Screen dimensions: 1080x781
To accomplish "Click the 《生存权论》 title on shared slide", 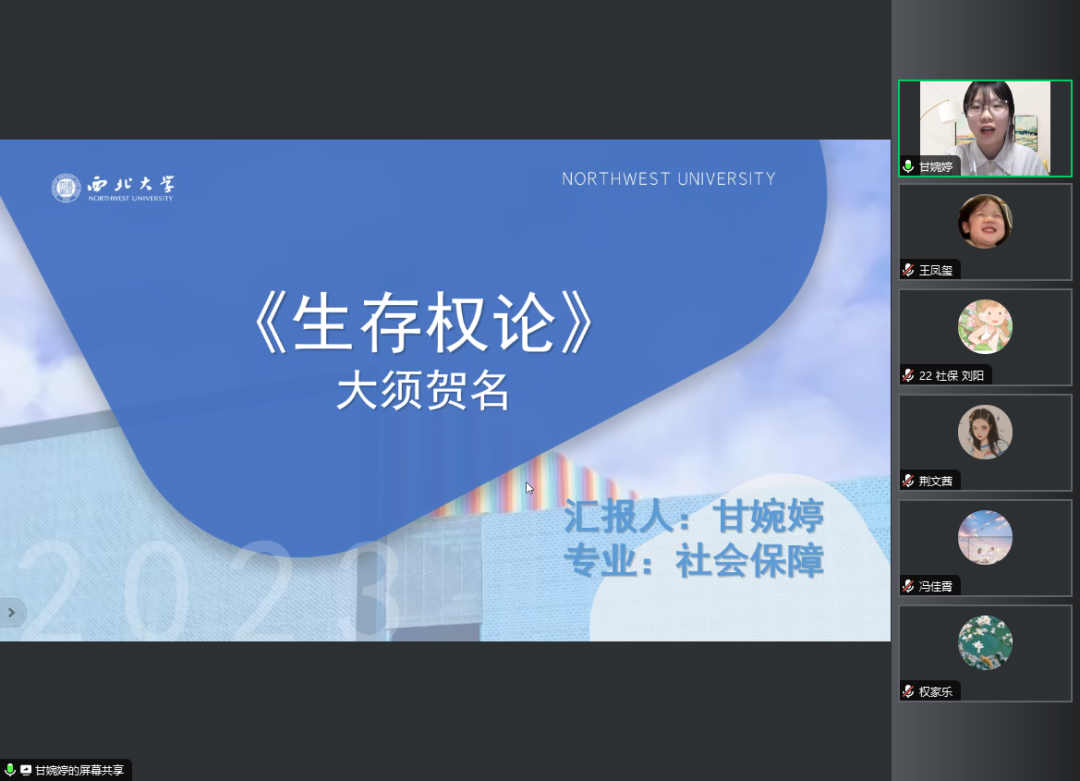I will (425, 327).
